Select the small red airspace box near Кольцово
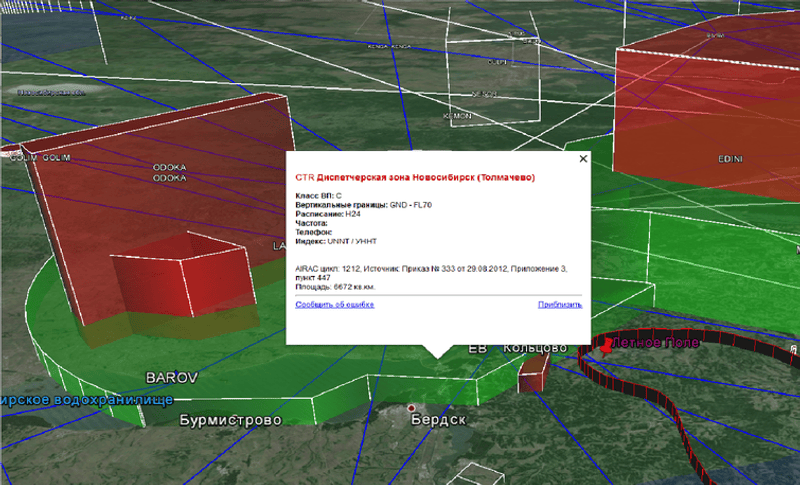This screenshot has width=800, height=485. pos(534,374)
